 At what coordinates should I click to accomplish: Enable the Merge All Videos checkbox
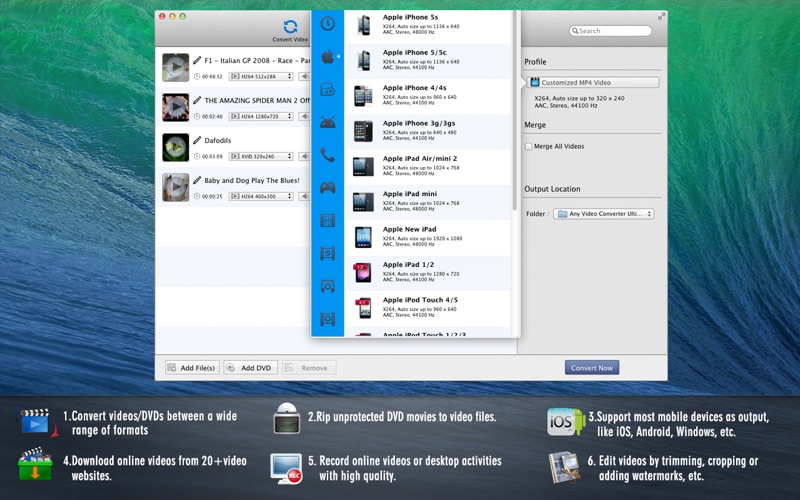pyautogui.click(x=529, y=146)
